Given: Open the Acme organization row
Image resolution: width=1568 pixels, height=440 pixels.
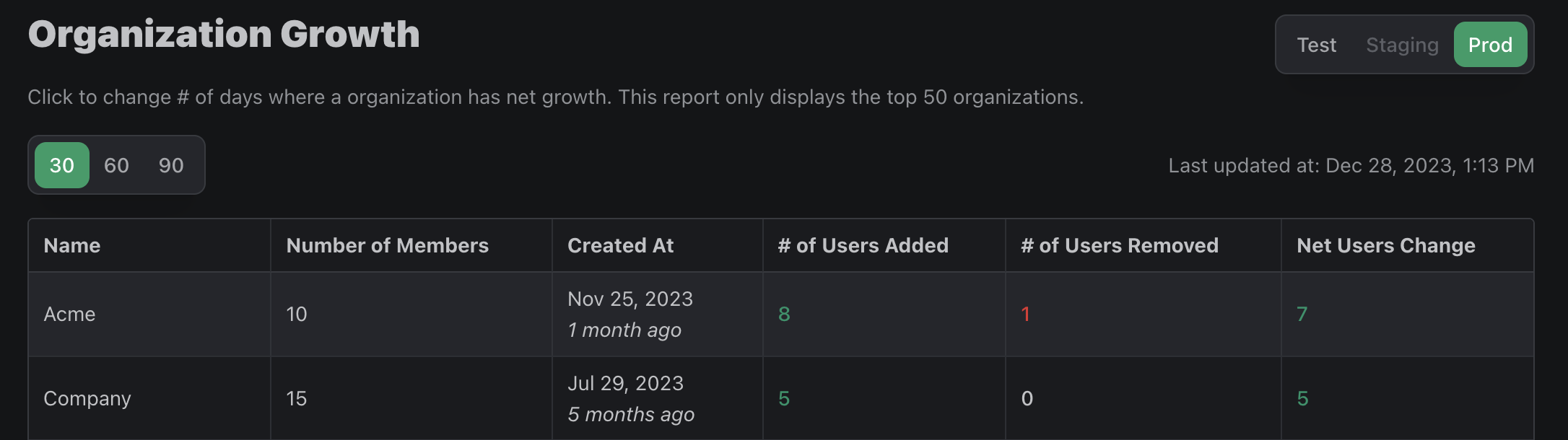Looking at the screenshot, I should 69,314.
